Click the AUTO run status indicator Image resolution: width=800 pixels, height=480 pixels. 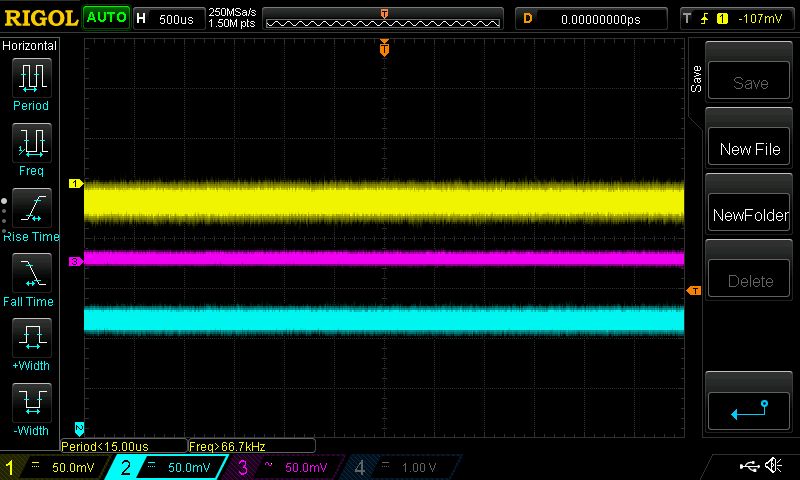pos(106,18)
